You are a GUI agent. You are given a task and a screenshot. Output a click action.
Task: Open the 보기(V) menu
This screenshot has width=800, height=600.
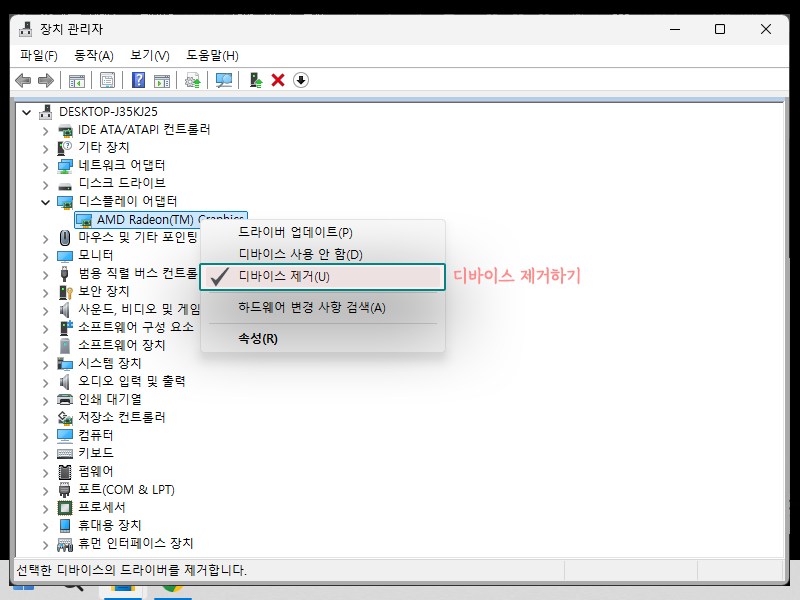pos(148,55)
